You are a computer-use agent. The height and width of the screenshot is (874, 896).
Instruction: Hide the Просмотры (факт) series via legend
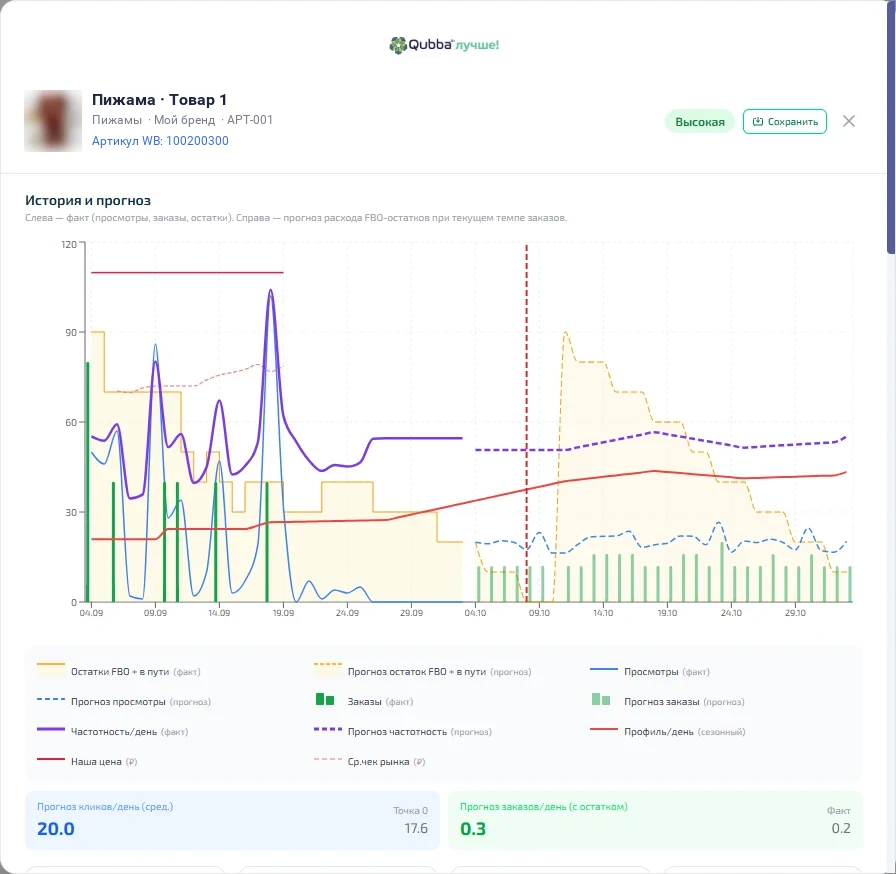coord(650,672)
